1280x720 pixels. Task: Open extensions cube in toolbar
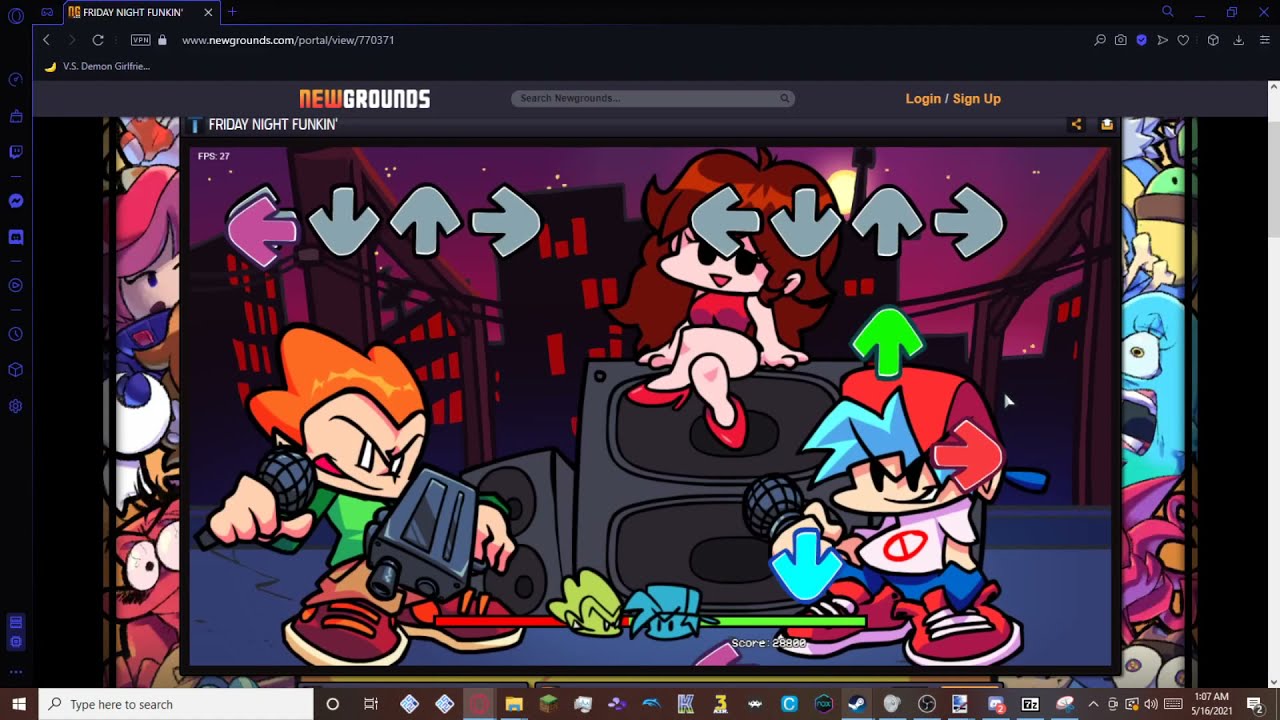pos(1213,40)
